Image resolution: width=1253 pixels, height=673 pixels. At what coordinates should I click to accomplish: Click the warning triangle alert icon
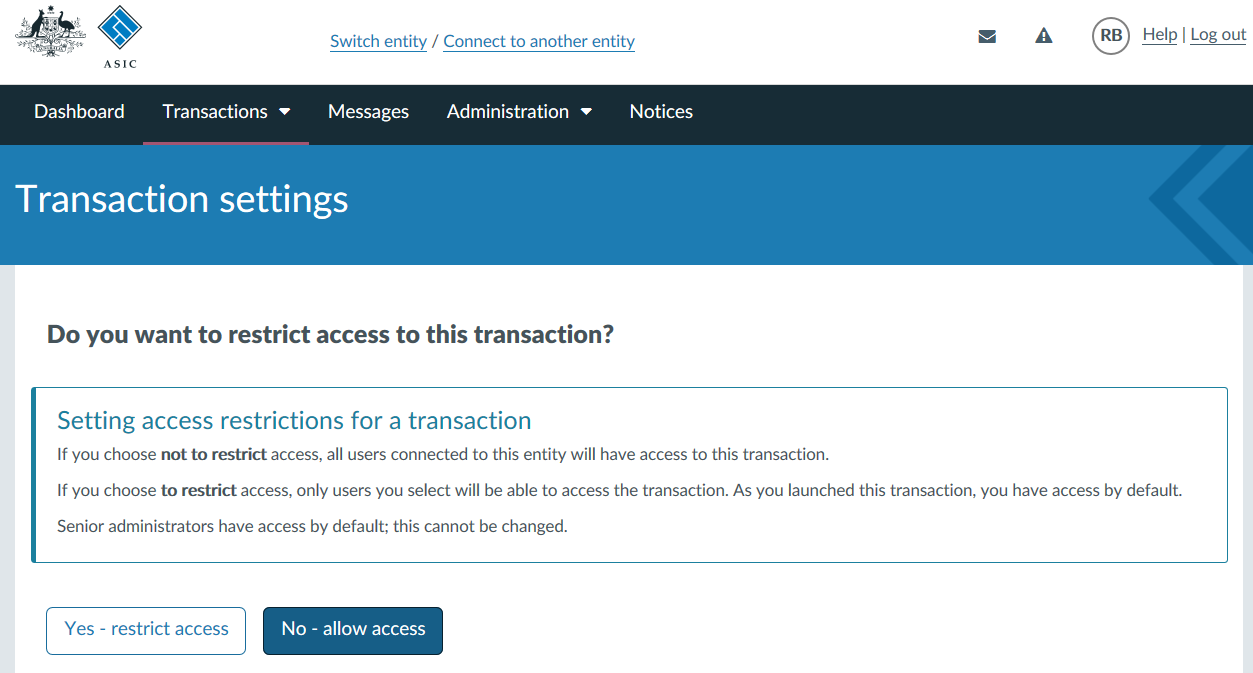tap(1044, 36)
